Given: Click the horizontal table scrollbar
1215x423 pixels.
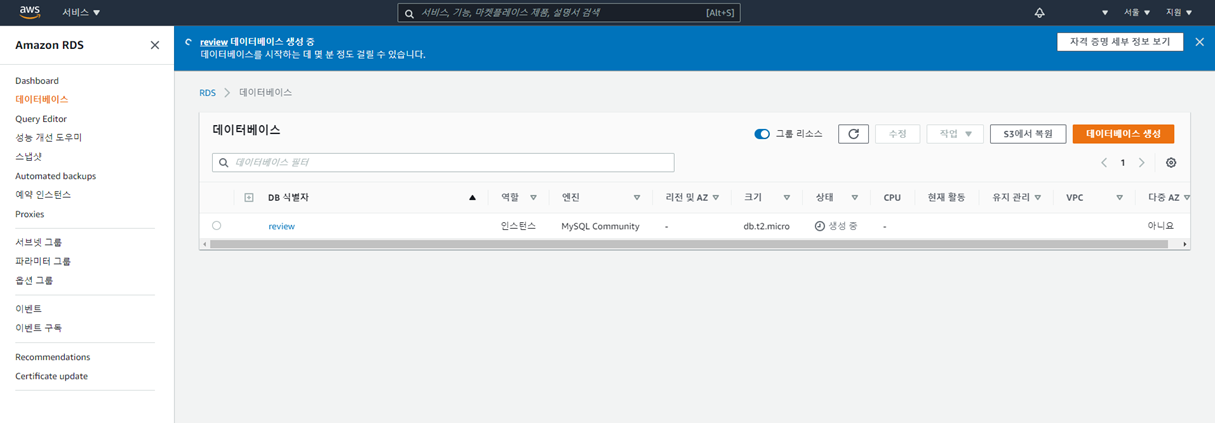Looking at the screenshot, I should pyautogui.click(x=689, y=244).
